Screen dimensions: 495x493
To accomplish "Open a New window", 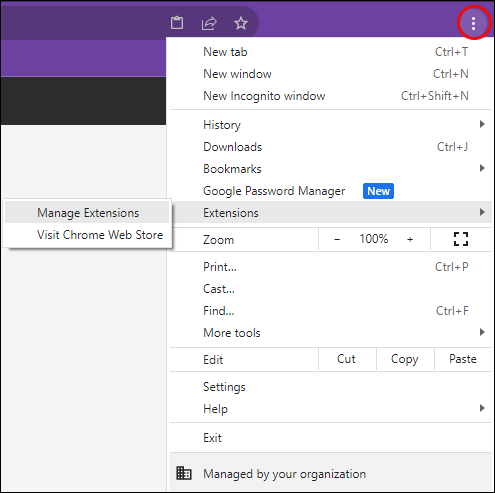I will pos(330,74).
